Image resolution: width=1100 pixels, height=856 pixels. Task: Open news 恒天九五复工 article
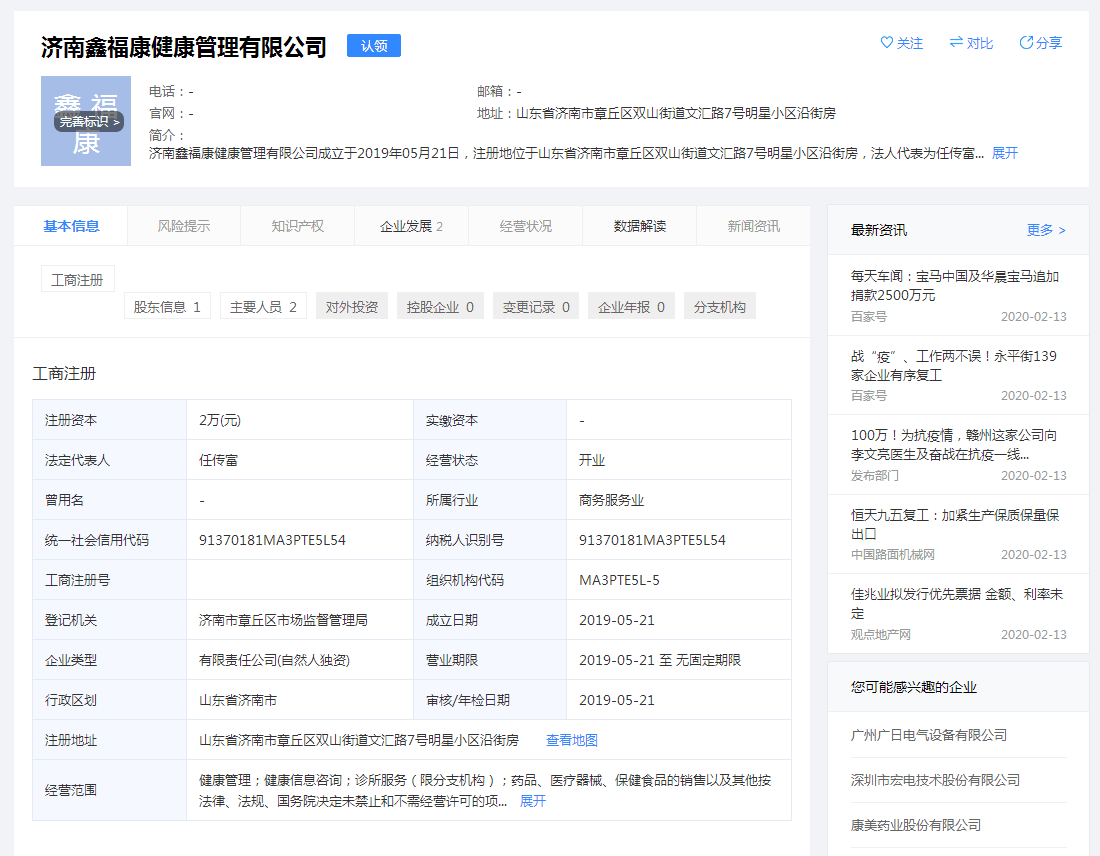(955, 524)
